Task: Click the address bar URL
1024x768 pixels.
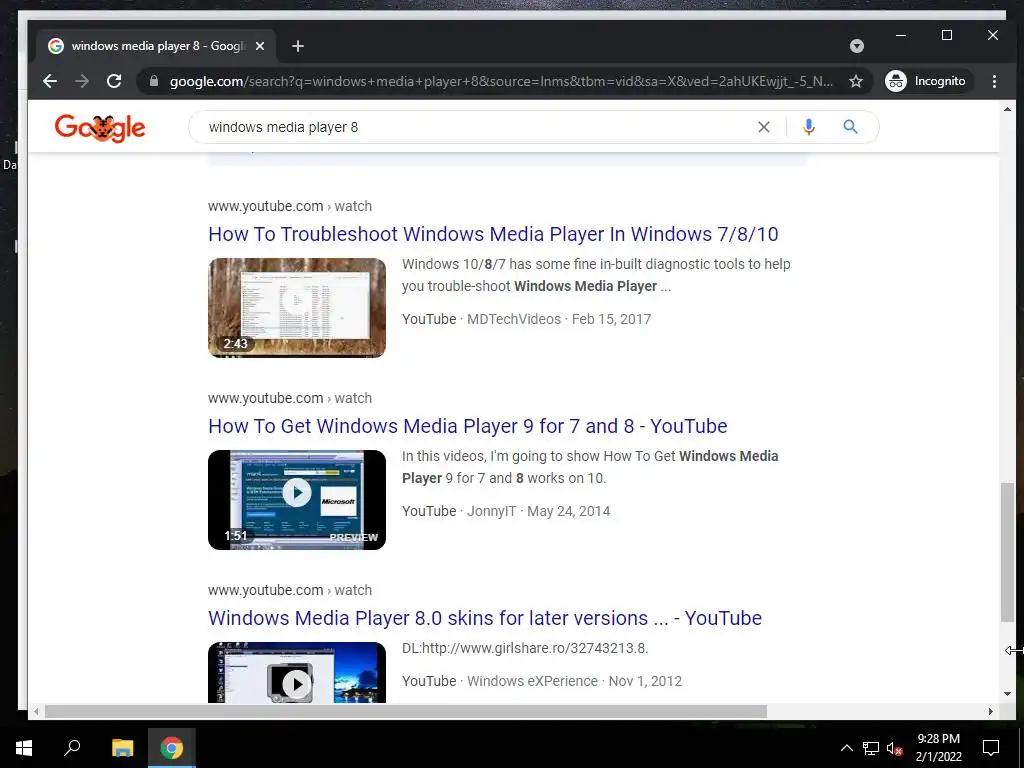Action: click(500, 81)
